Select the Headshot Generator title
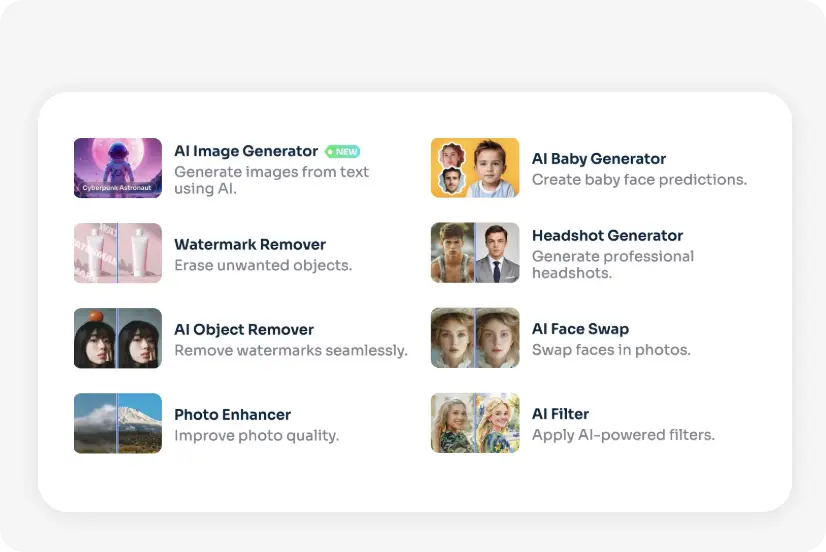The height and width of the screenshot is (552, 826). (x=607, y=236)
